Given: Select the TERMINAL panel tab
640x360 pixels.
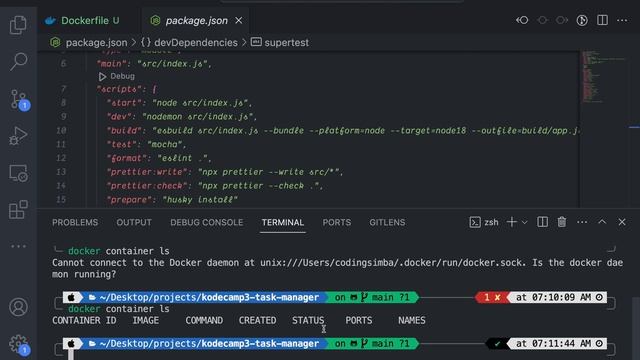Looking at the screenshot, I should tap(283, 222).
